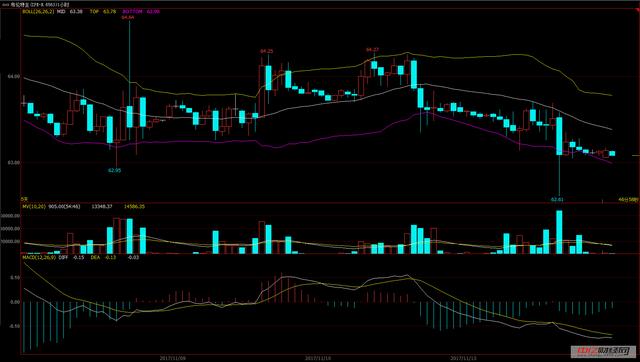Click the watermark logo in bottom-right corner

(602, 351)
